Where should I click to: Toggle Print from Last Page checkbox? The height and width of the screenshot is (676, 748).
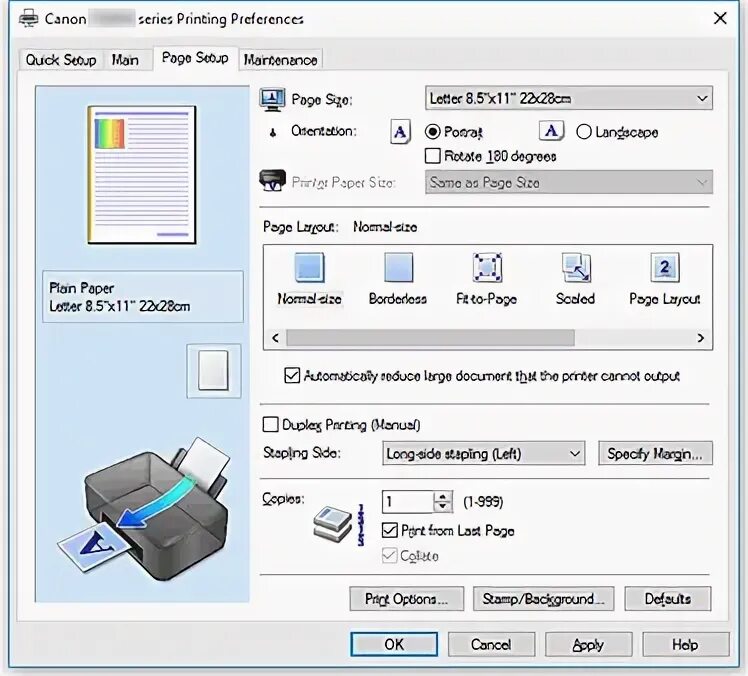[390, 530]
